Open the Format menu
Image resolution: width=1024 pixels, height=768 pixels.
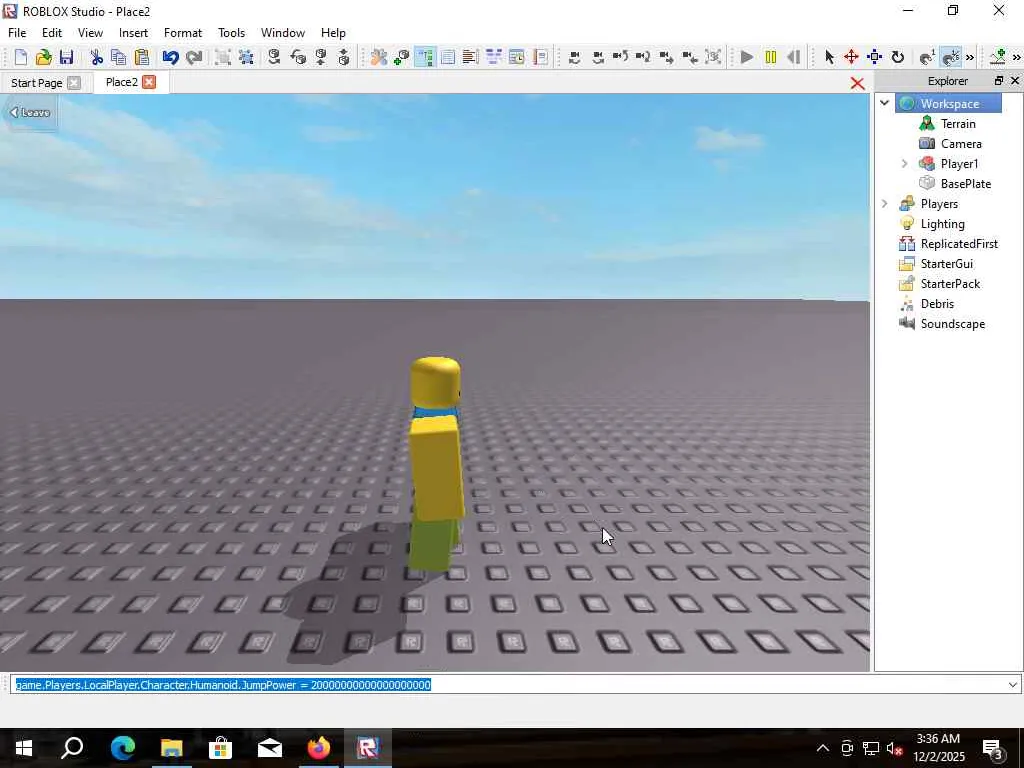coord(183,33)
